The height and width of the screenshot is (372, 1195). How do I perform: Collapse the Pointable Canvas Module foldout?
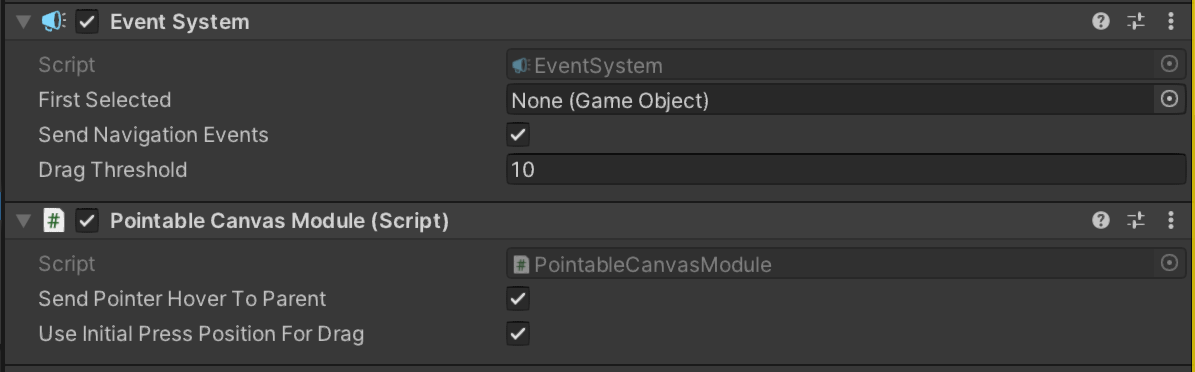tap(24, 221)
